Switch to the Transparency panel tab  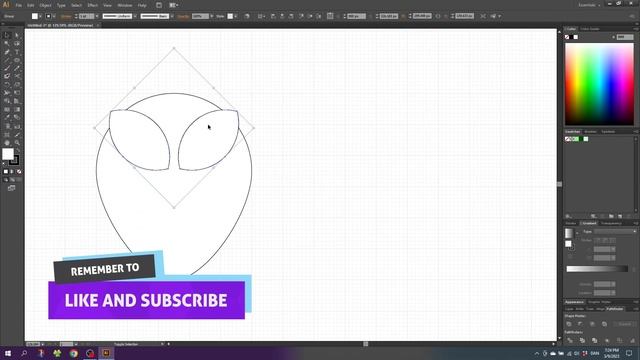pos(611,223)
